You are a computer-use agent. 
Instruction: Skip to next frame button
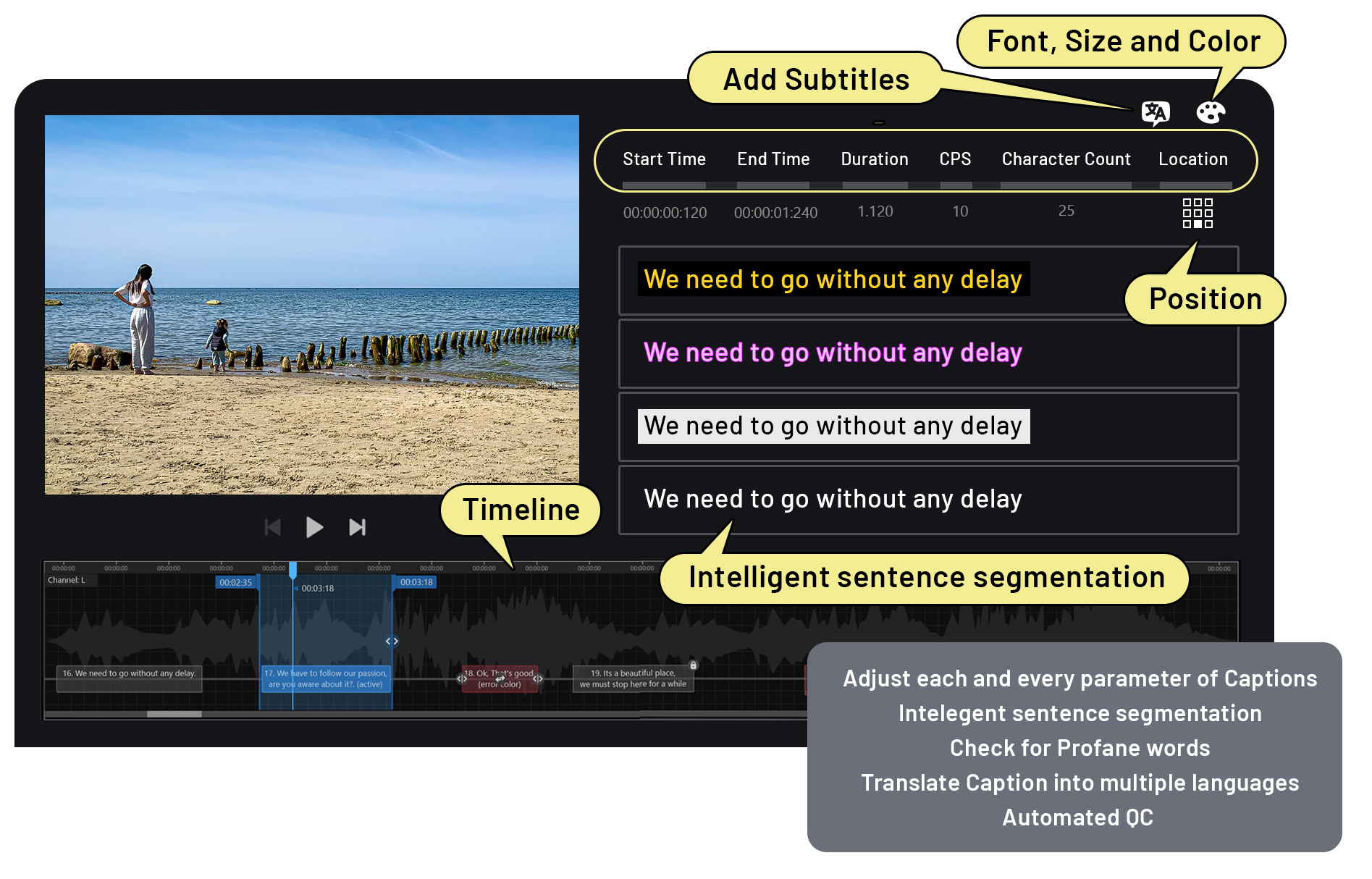tap(357, 527)
